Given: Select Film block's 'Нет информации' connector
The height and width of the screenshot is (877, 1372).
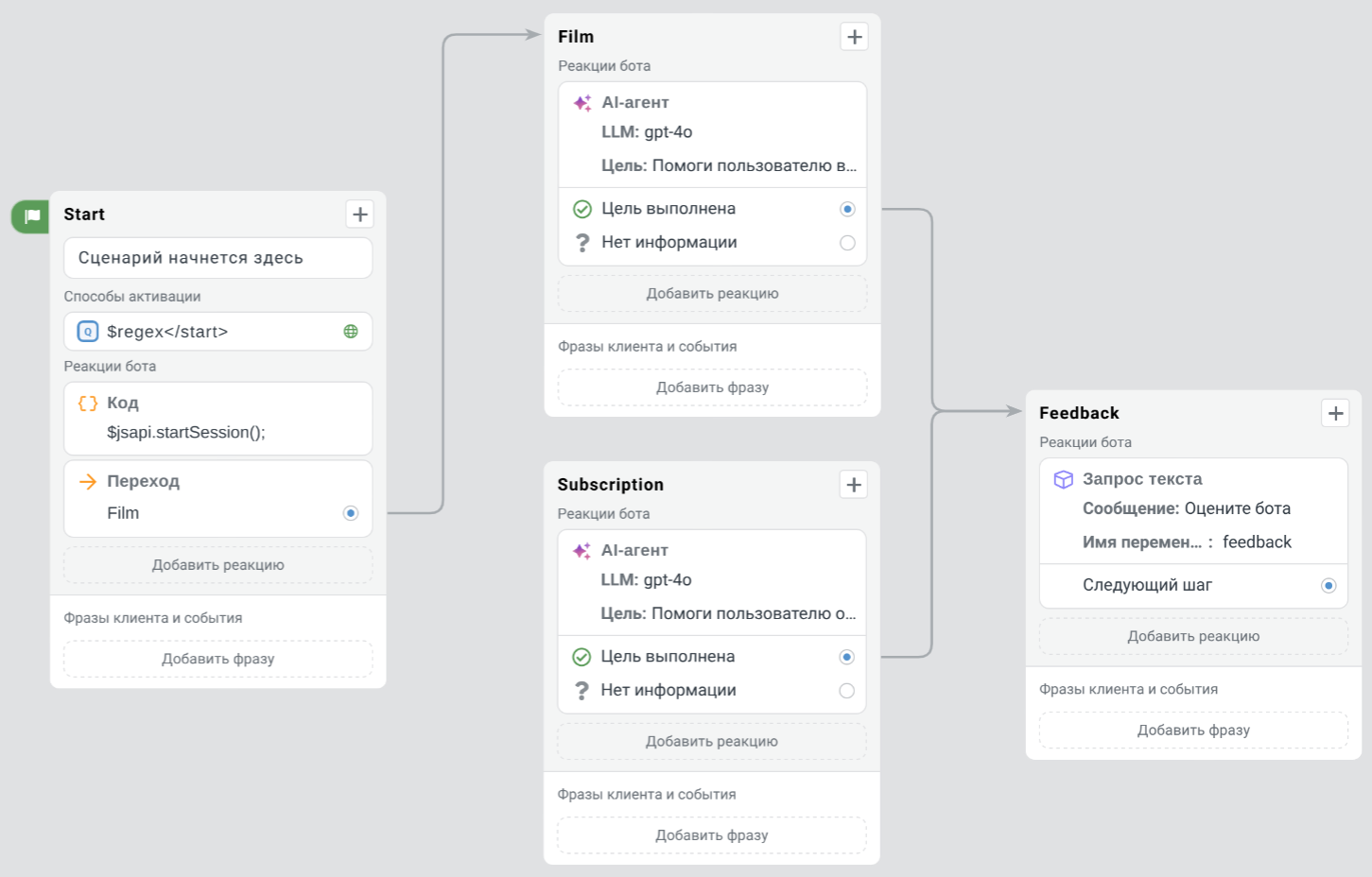Looking at the screenshot, I should click(847, 243).
